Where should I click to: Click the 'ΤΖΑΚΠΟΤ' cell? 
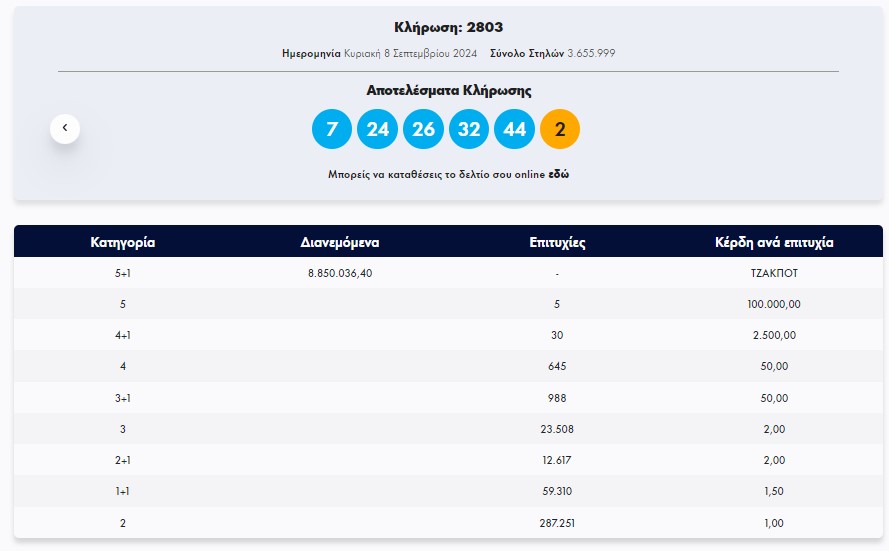click(774, 273)
